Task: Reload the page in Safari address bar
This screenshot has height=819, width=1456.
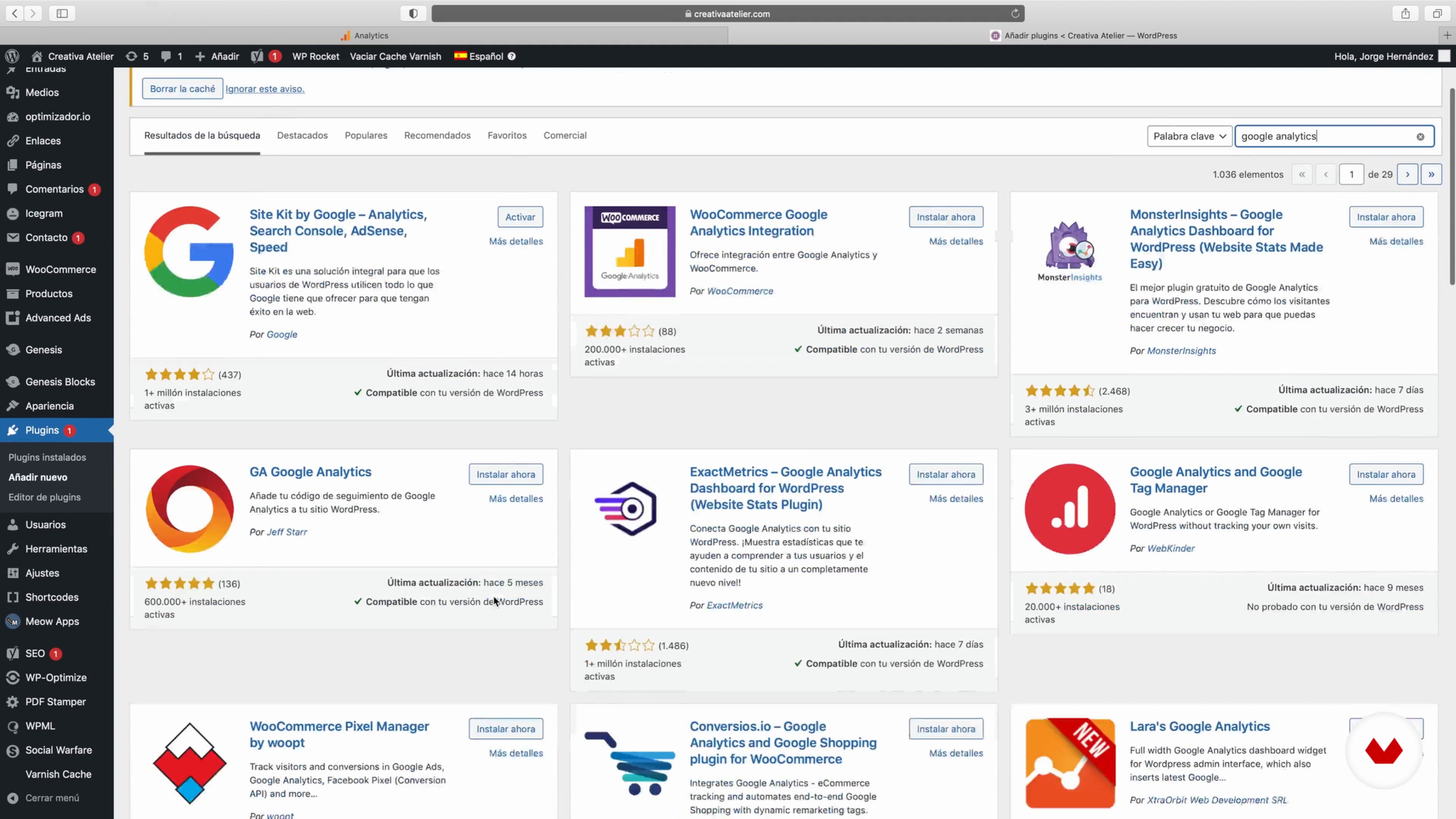Action: click(1015, 14)
